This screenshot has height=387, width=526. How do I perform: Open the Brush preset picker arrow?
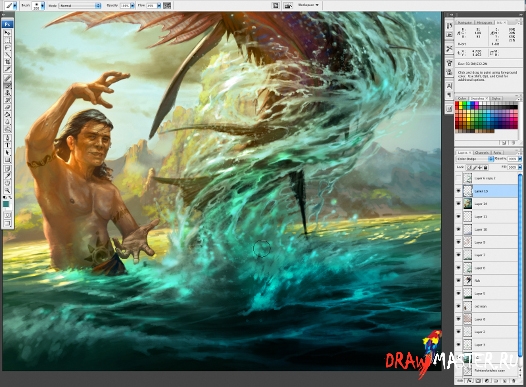pyautogui.click(x=42, y=6)
